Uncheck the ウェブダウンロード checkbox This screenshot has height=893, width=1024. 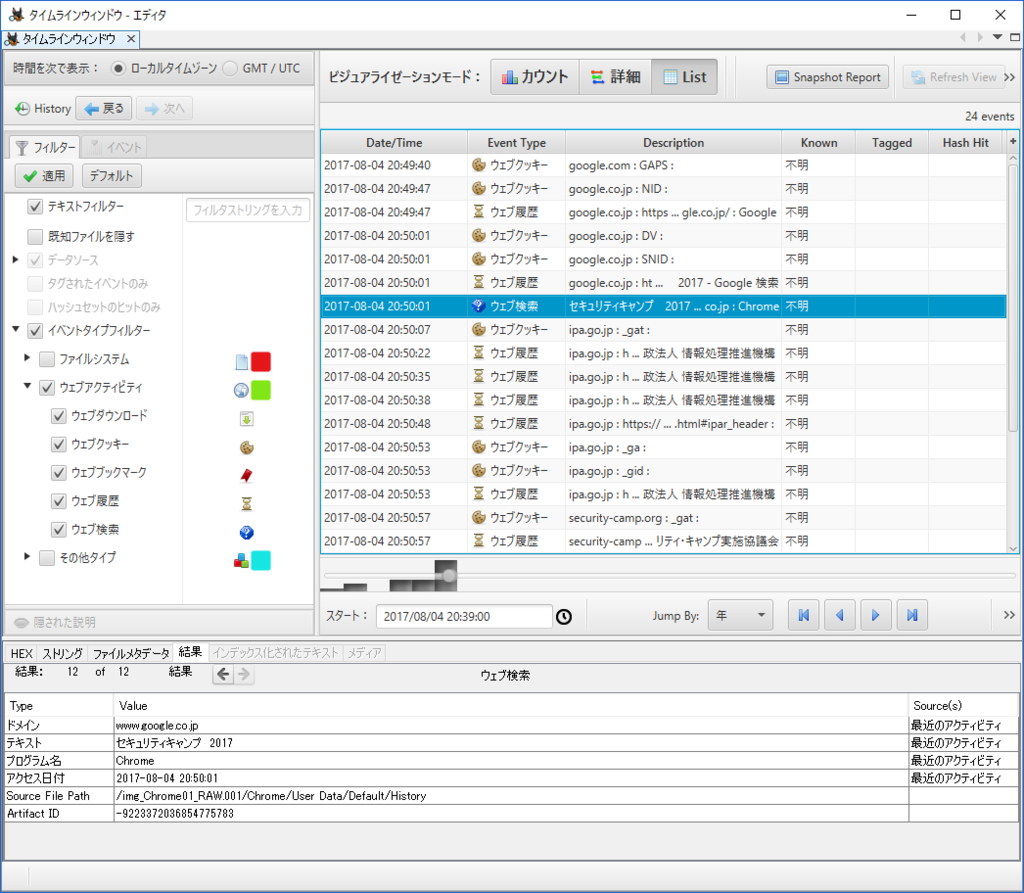click(59, 415)
